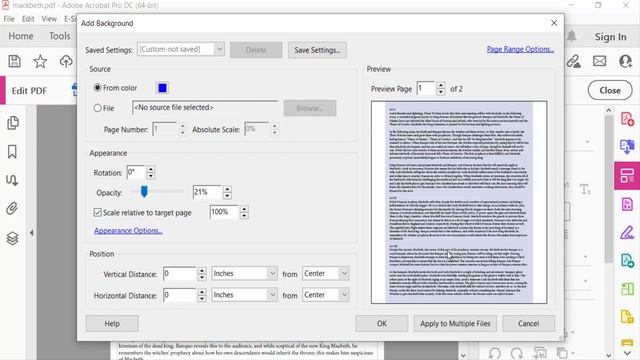This screenshot has height=360, width=640.
Task: Toggle Scale relative to target page checkbox
Action: click(x=97, y=212)
